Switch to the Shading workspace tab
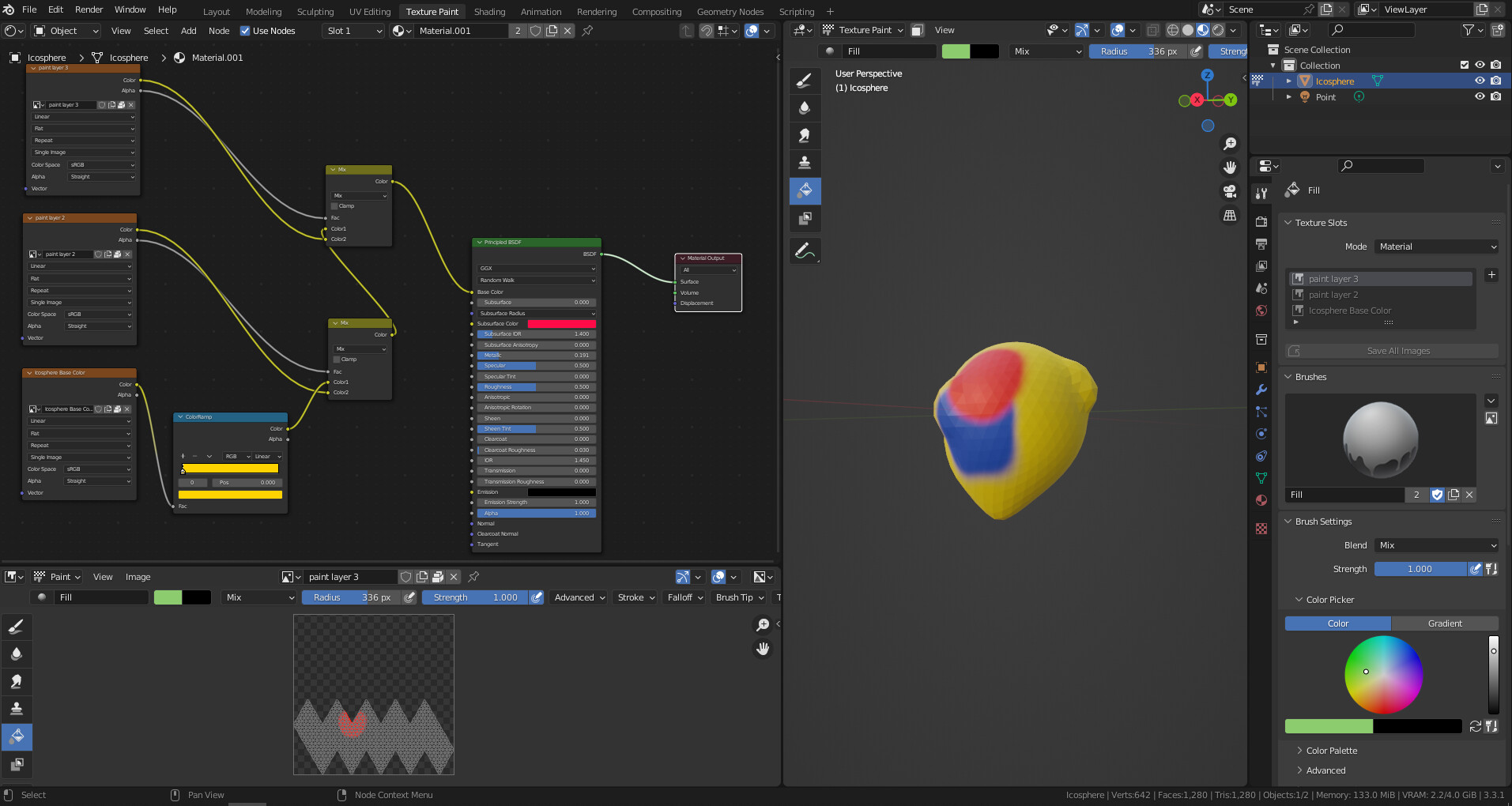 click(x=489, y=11)
